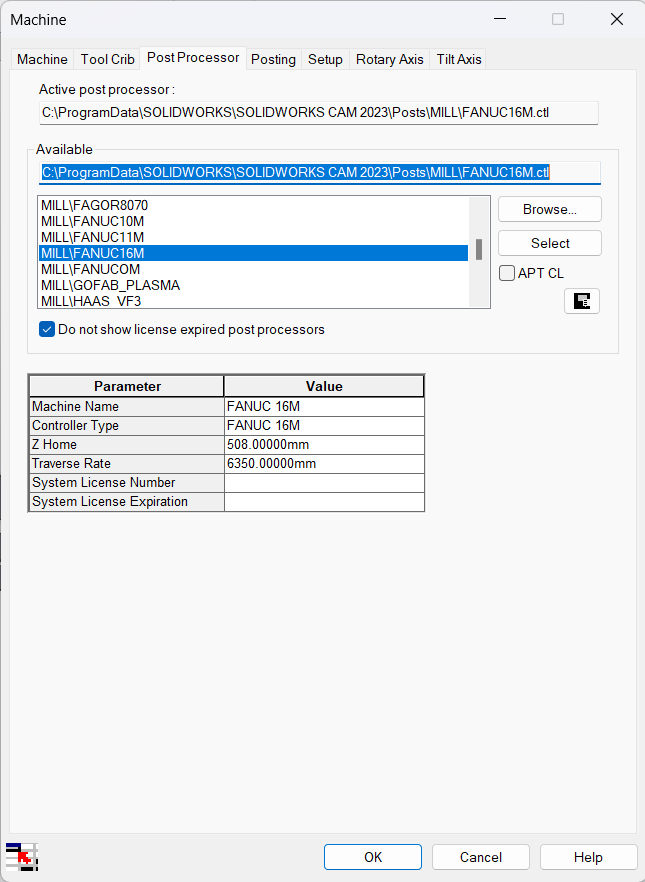
Task: Click the post processor list scrollbar thumb
Action: pyautogui.click(x=479, y=249)
